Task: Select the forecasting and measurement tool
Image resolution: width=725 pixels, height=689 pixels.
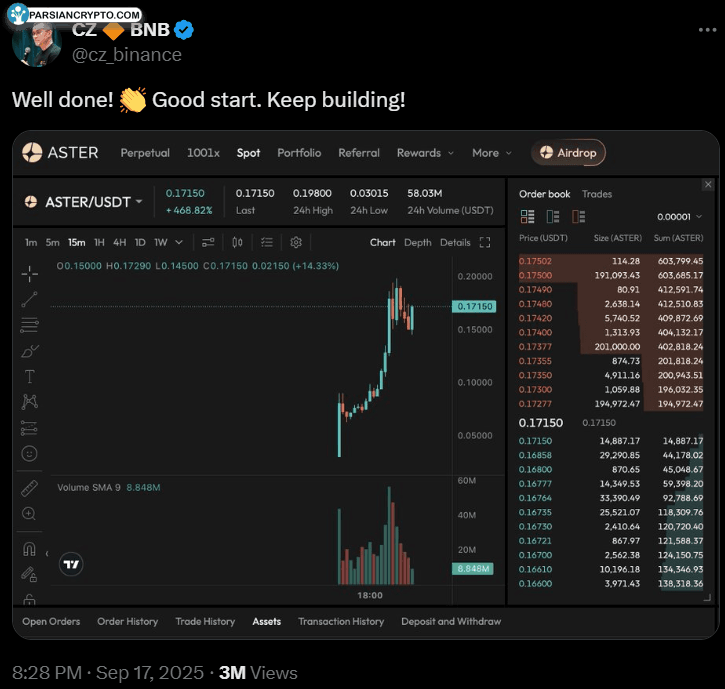Action: pyautogui.click(x=30, y=428)
